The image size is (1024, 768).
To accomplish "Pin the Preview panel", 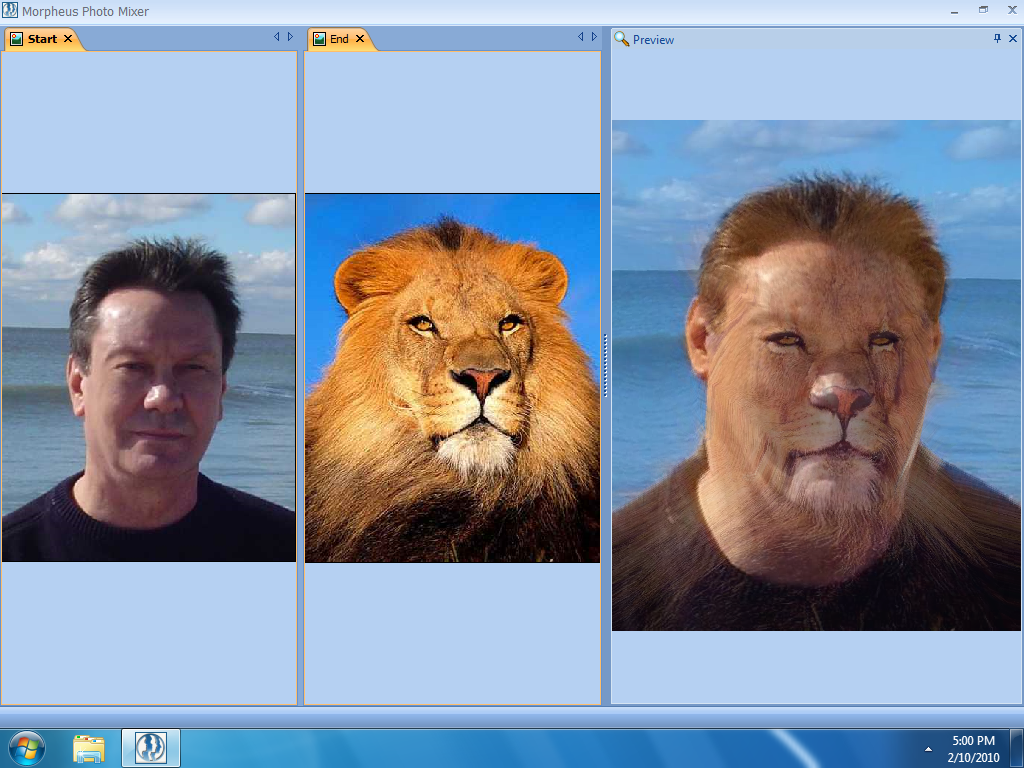I will click(997, 39).
